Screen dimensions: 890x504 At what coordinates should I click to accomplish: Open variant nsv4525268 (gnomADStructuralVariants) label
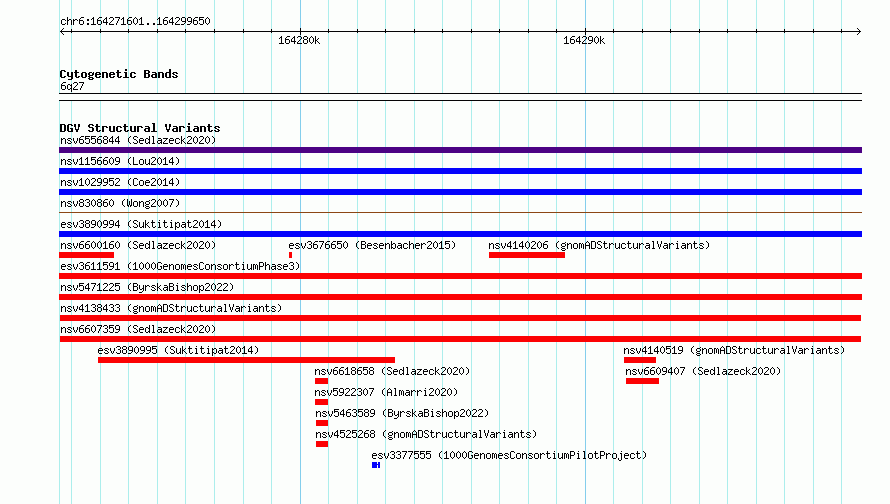coord(426,434)
